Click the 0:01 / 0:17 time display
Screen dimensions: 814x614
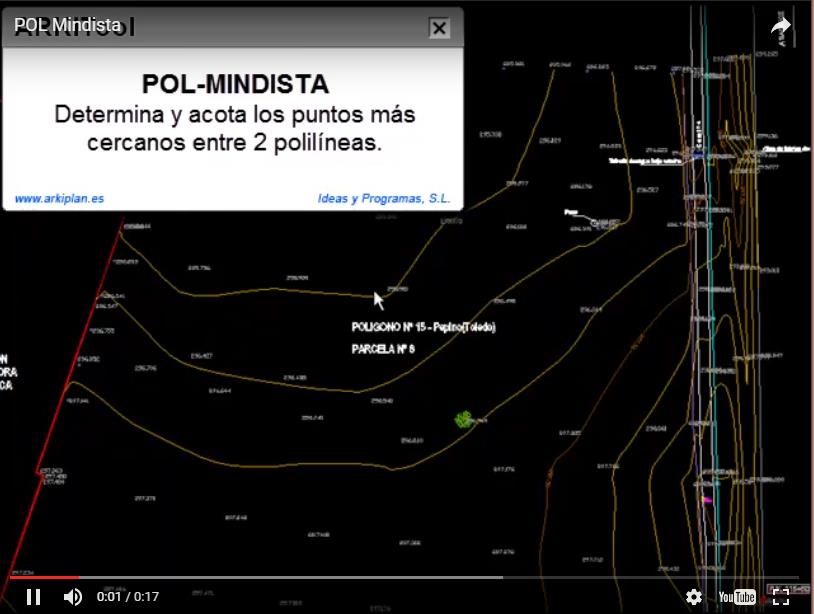pyautogui.click(x=128, y=597)
